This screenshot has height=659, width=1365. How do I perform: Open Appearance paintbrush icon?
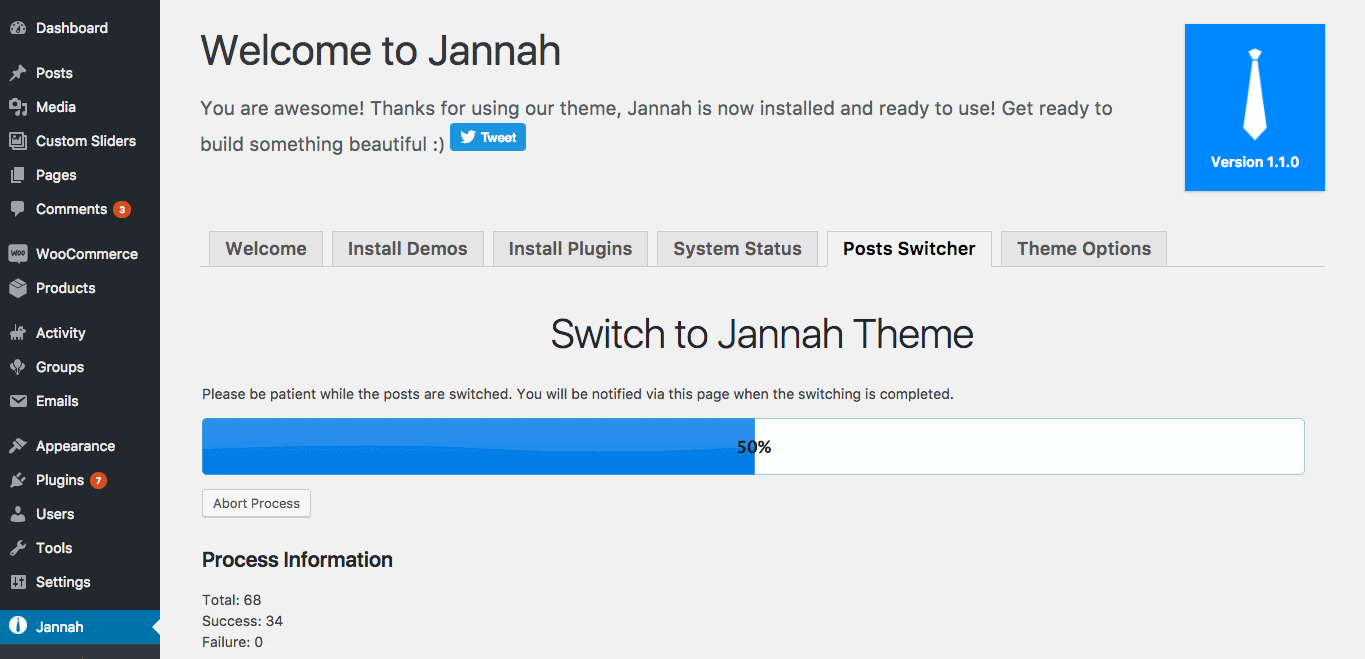pos(18,446)
